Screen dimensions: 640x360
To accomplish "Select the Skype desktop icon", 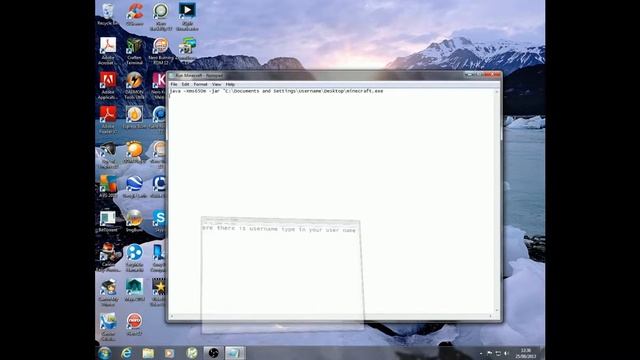I will [159, 221].
